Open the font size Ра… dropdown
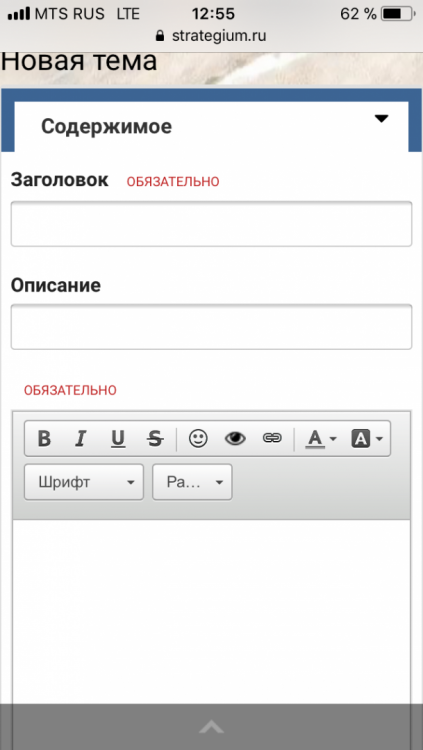Screen dimensions: 423x750 click(192, 482)
